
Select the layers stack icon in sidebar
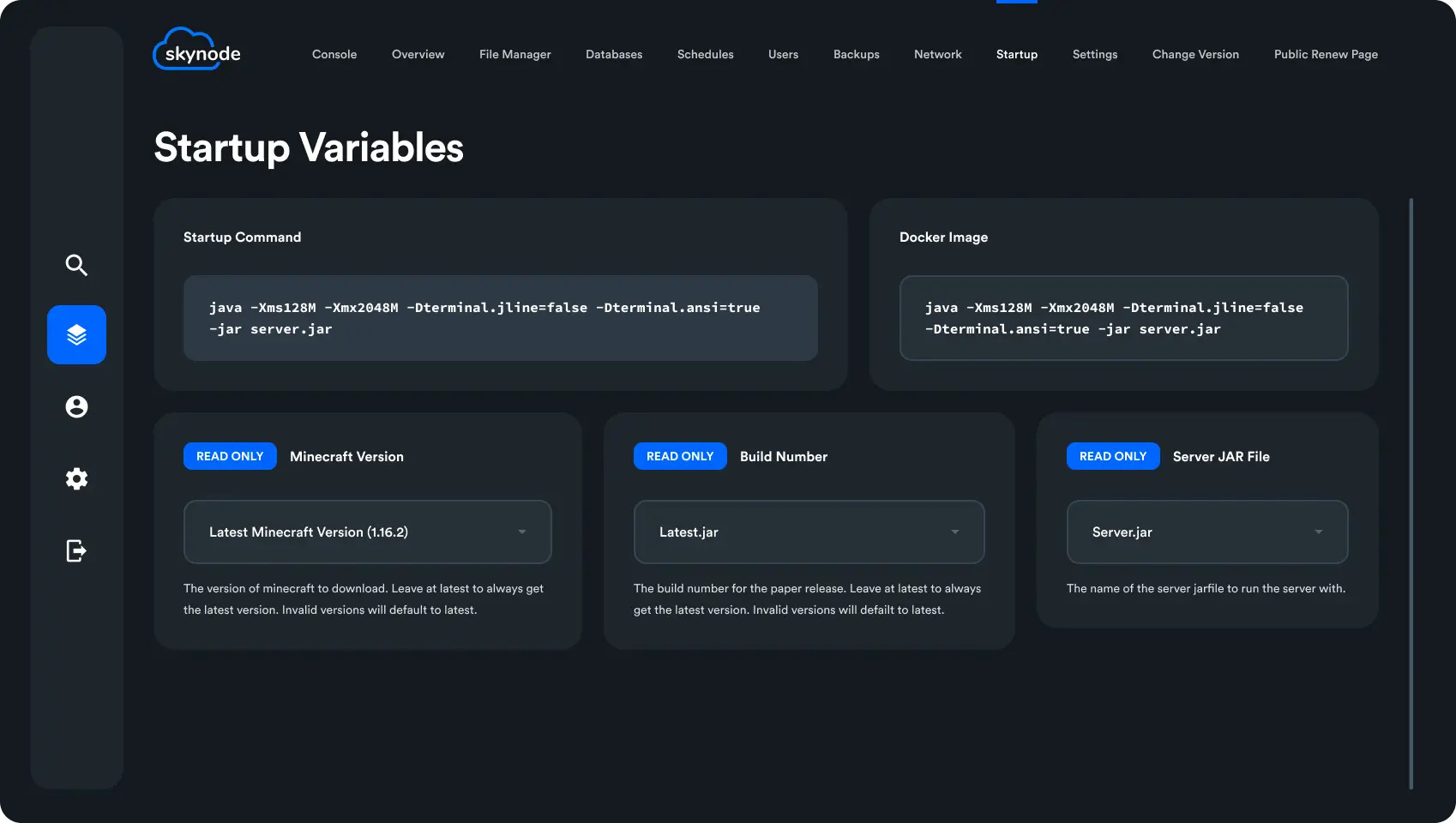[x=76, y=334]
